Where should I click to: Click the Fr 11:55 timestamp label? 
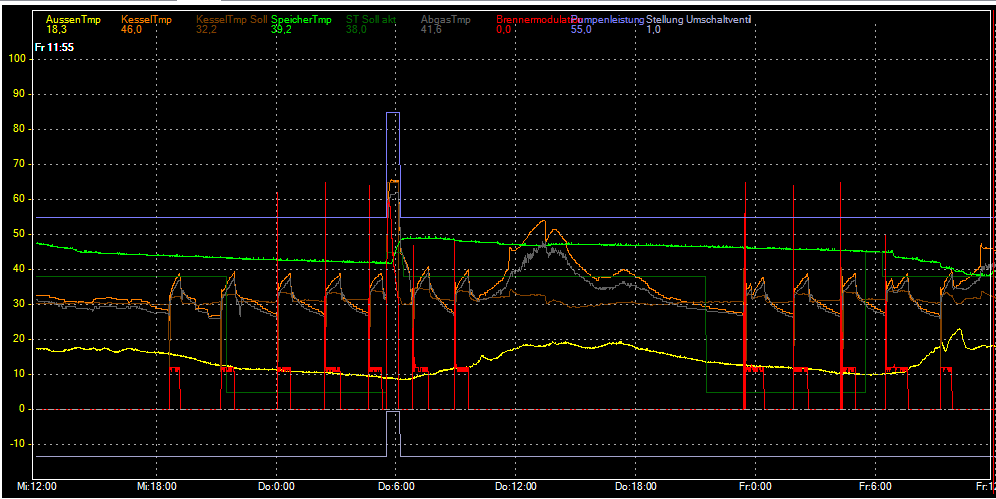(54, 47)
